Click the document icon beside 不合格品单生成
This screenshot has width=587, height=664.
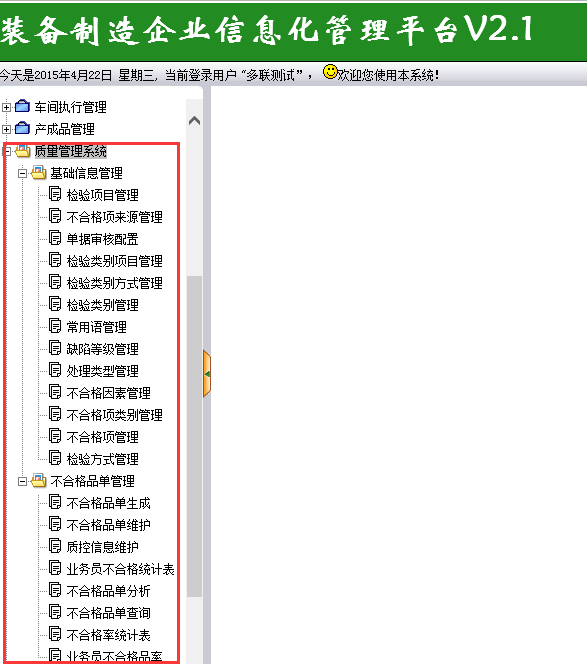(55, 503)
